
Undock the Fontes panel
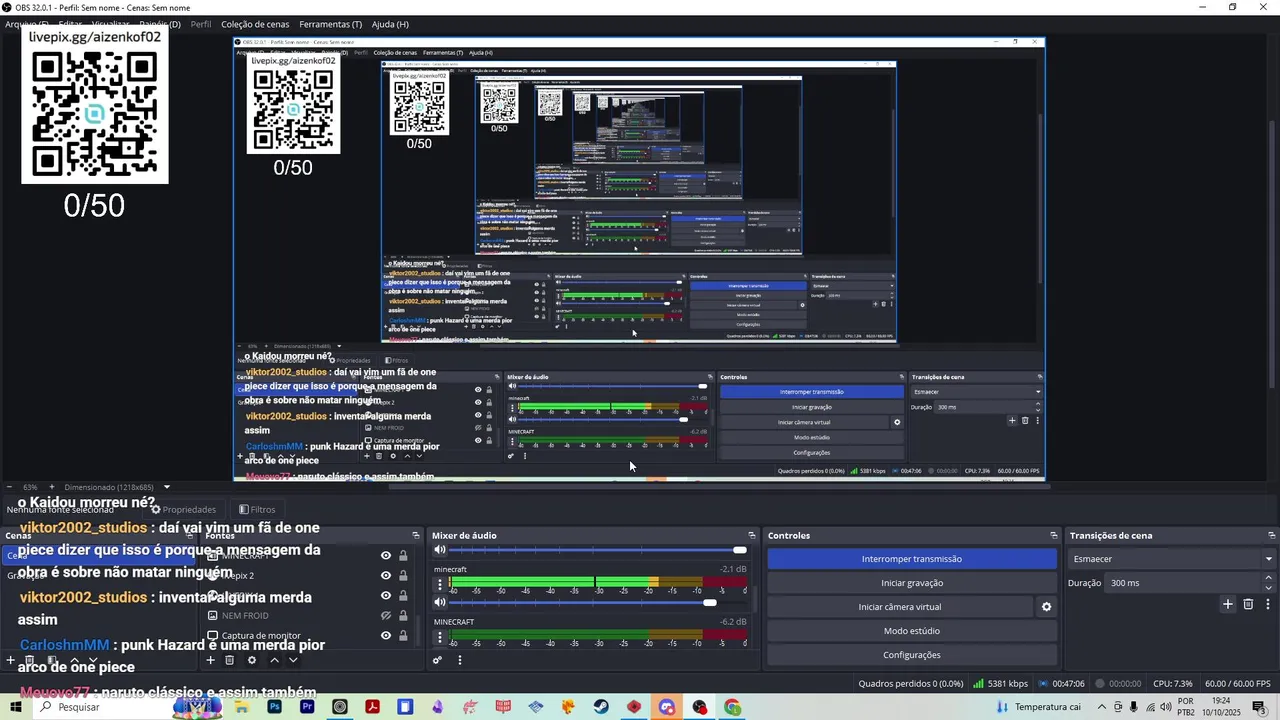[x=416, y=536]
